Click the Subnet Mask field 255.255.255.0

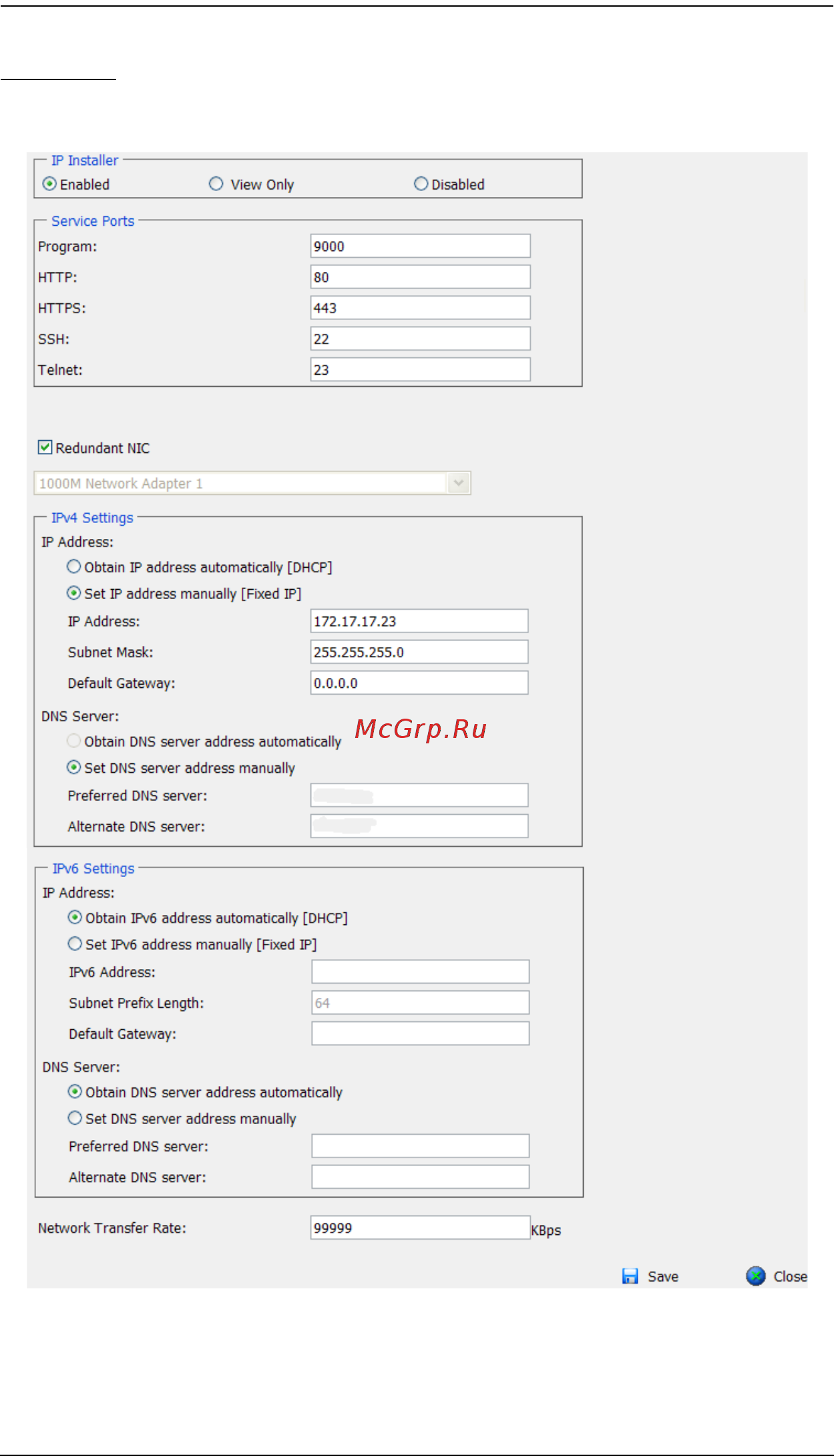(419, 652)
